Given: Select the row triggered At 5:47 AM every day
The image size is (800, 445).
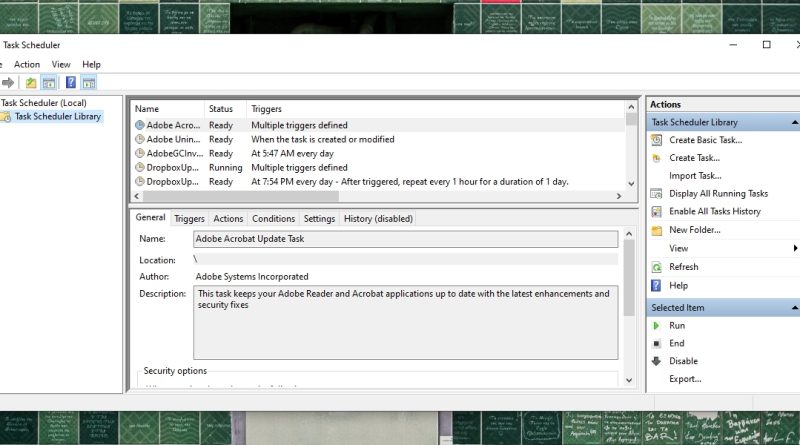Looking at the screenshot, I should (379, 153).
